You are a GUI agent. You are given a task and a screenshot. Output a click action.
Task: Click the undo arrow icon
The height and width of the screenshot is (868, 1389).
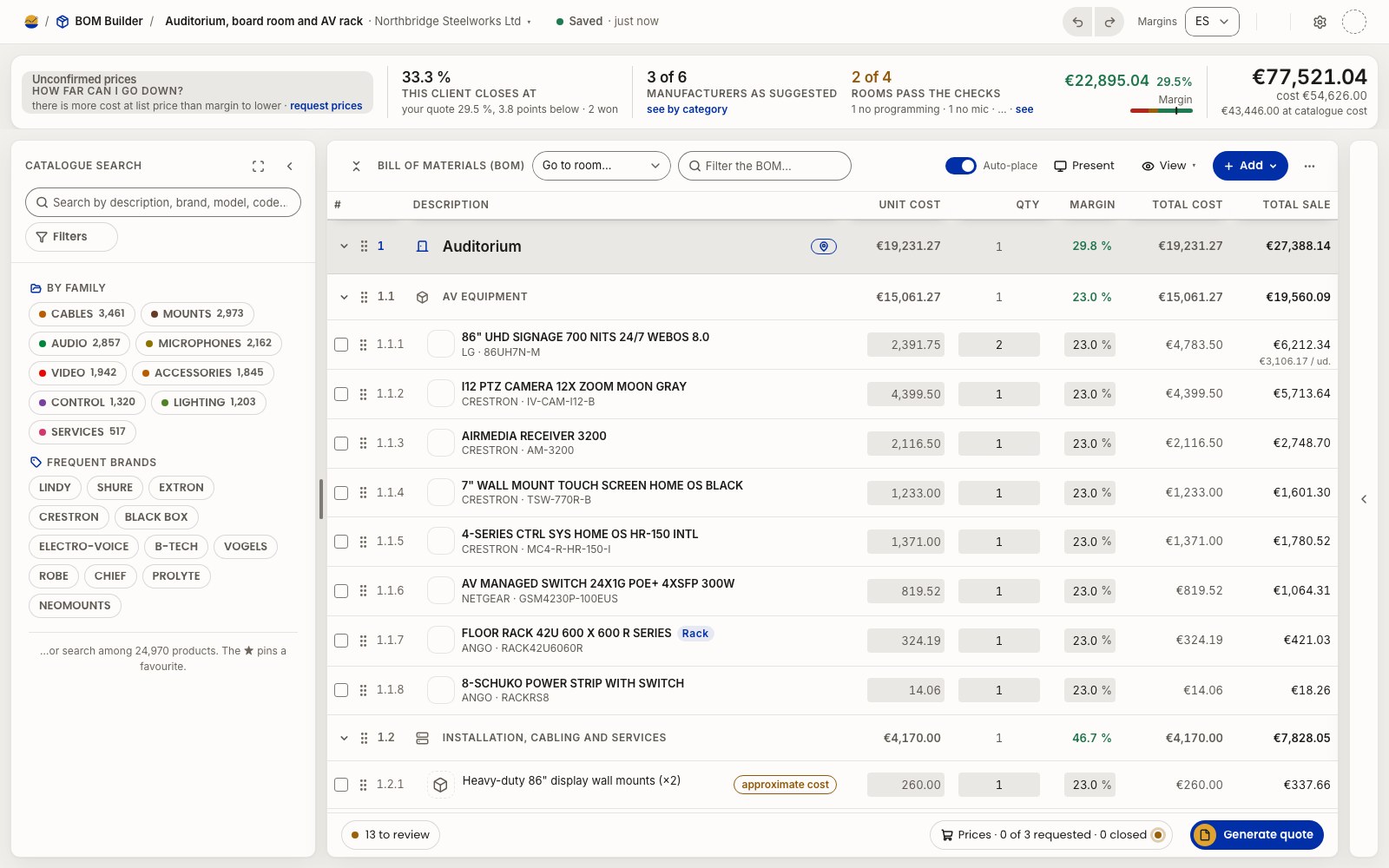pyautogui.click(x=1077, y=22)
